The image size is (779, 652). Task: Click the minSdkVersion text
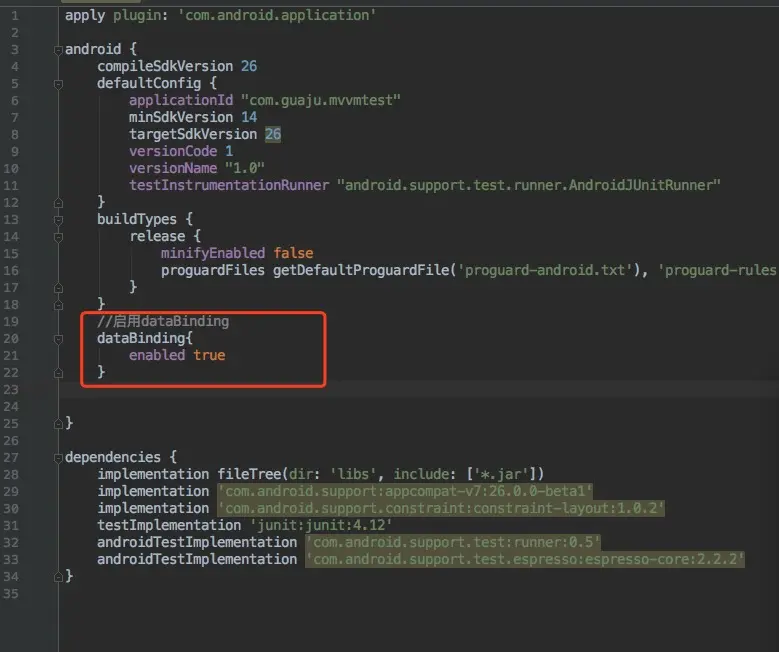click(181, 117)
